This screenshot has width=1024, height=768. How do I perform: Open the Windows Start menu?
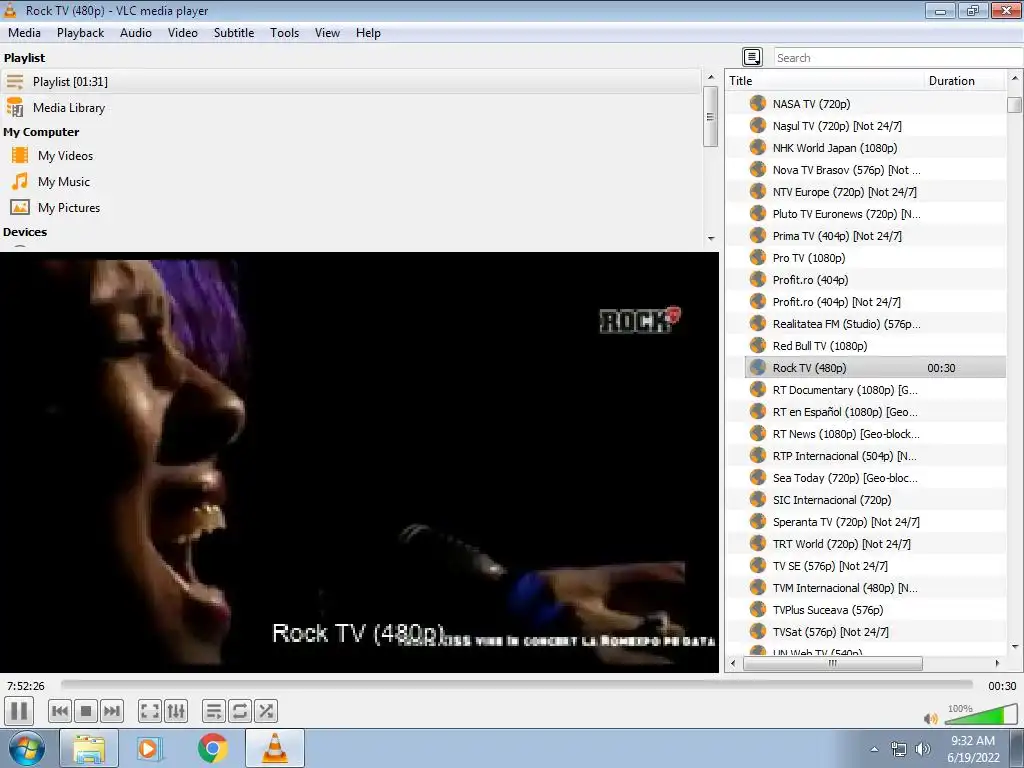[x=27, y=748]
